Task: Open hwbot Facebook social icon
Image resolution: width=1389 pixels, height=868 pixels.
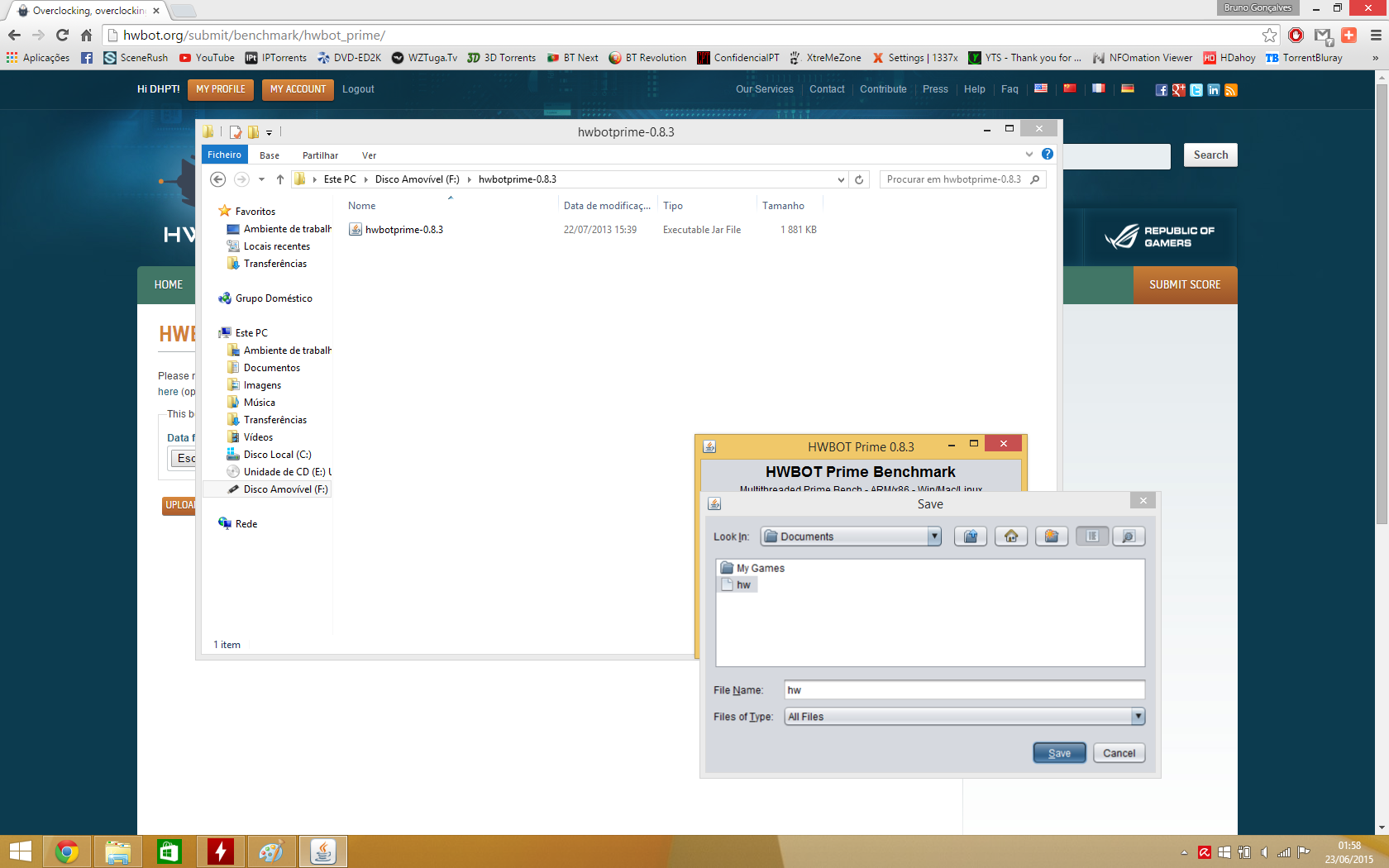Action: [1162, 90]
